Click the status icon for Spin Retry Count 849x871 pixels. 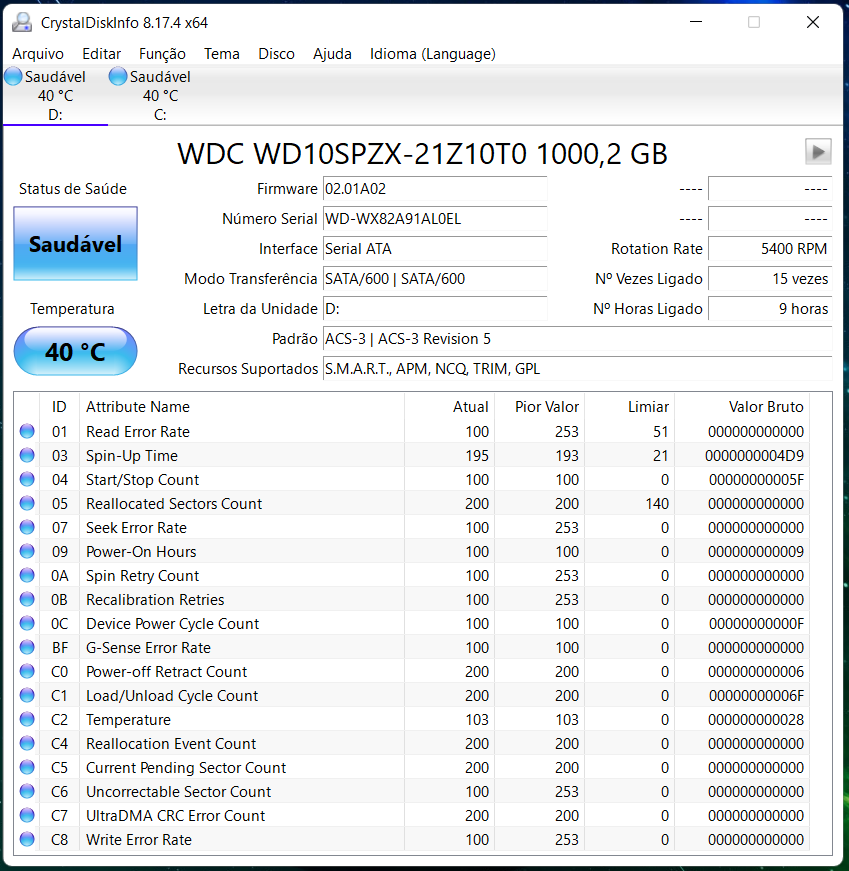[27, 575]
